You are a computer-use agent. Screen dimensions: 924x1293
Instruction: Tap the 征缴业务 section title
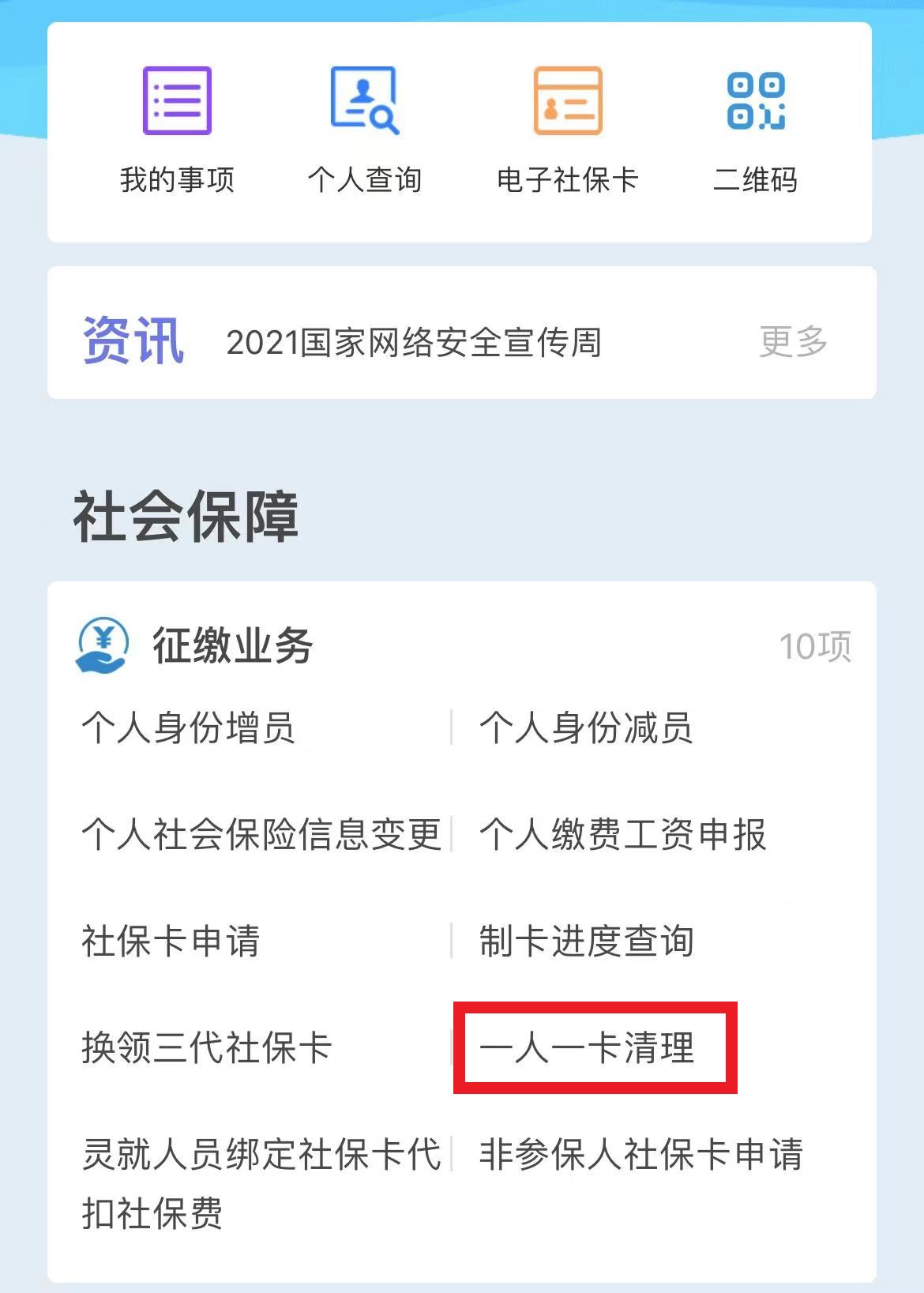[x=233, y=645]
